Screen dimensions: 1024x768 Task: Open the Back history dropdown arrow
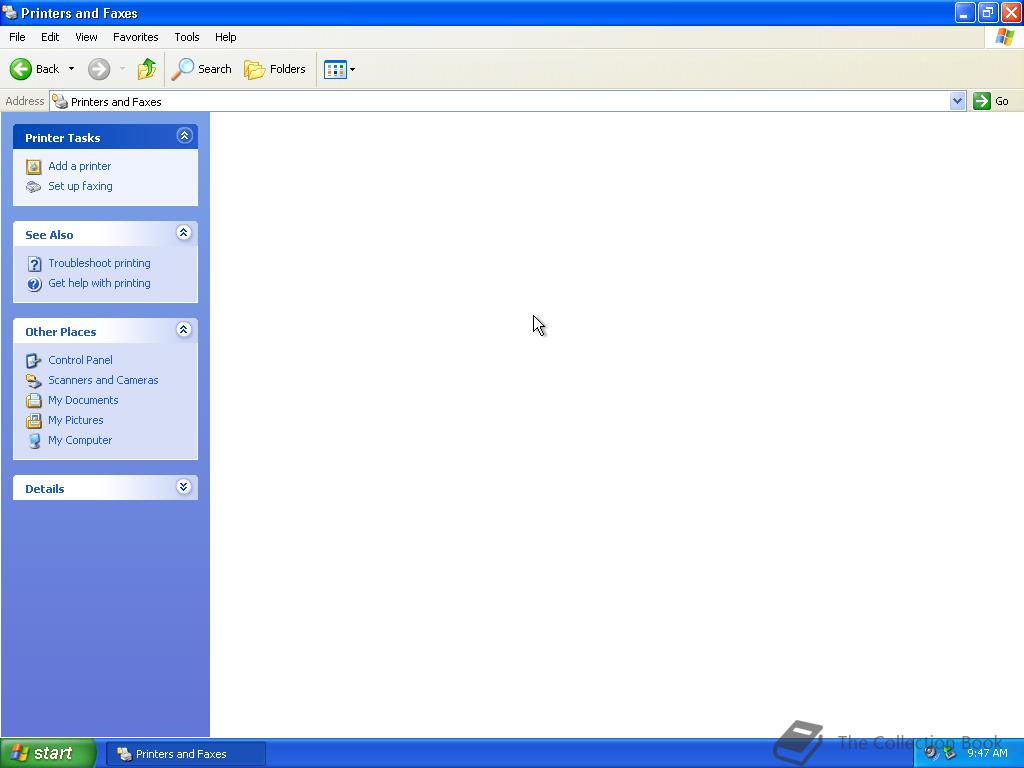click(x=71, y=69)
